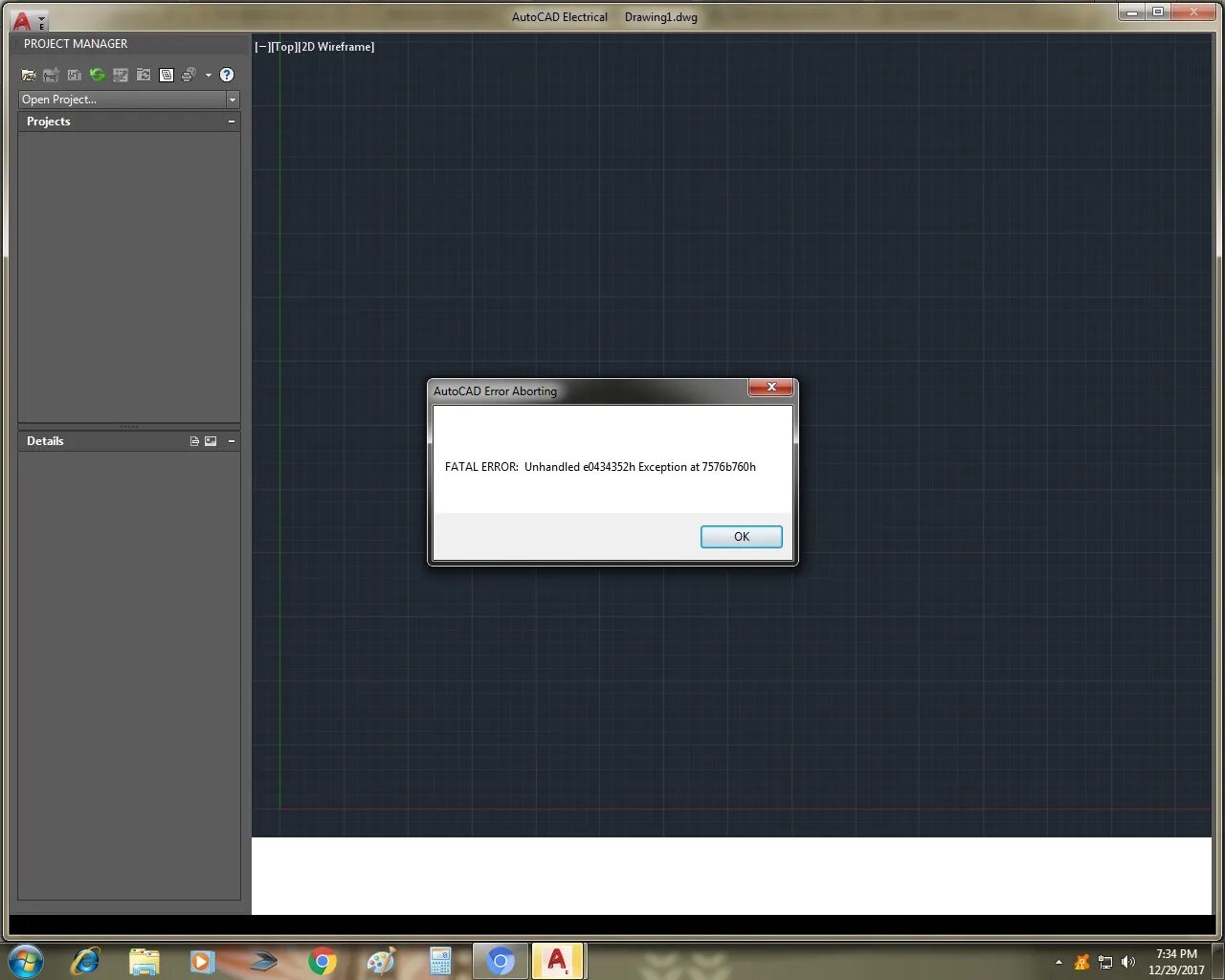Open Project Manager help
1225x980 pixels.
(x=227, y=75)
